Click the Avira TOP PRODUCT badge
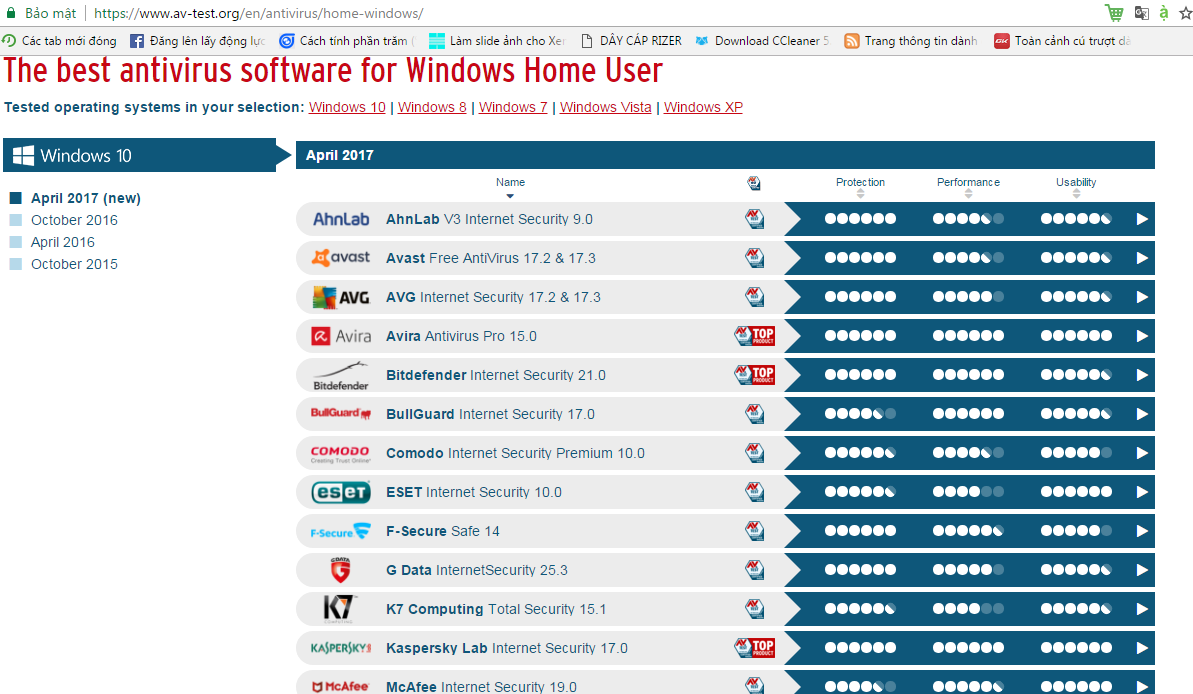 coord(754,336)
